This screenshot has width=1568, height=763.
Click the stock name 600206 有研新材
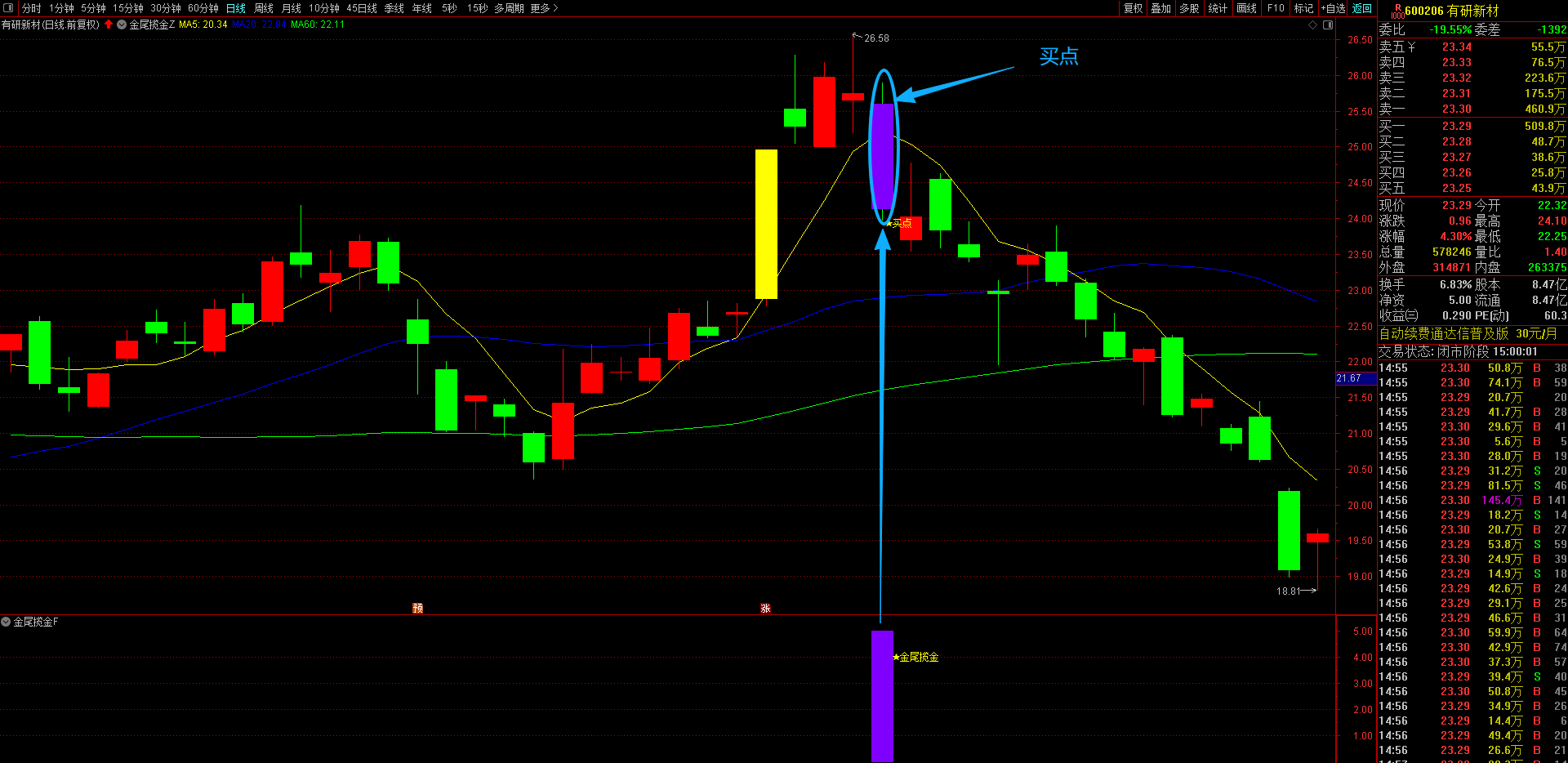1452,11
